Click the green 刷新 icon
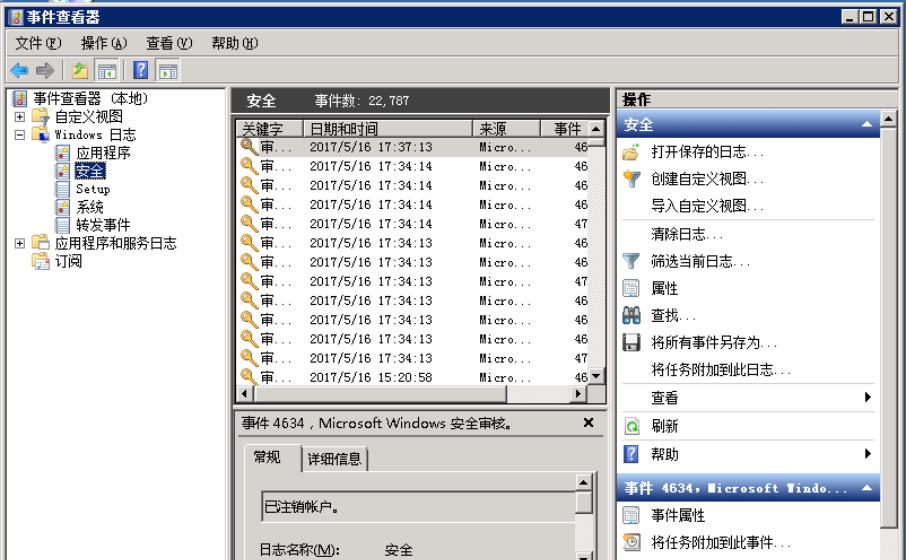 (x=632, y=427)
